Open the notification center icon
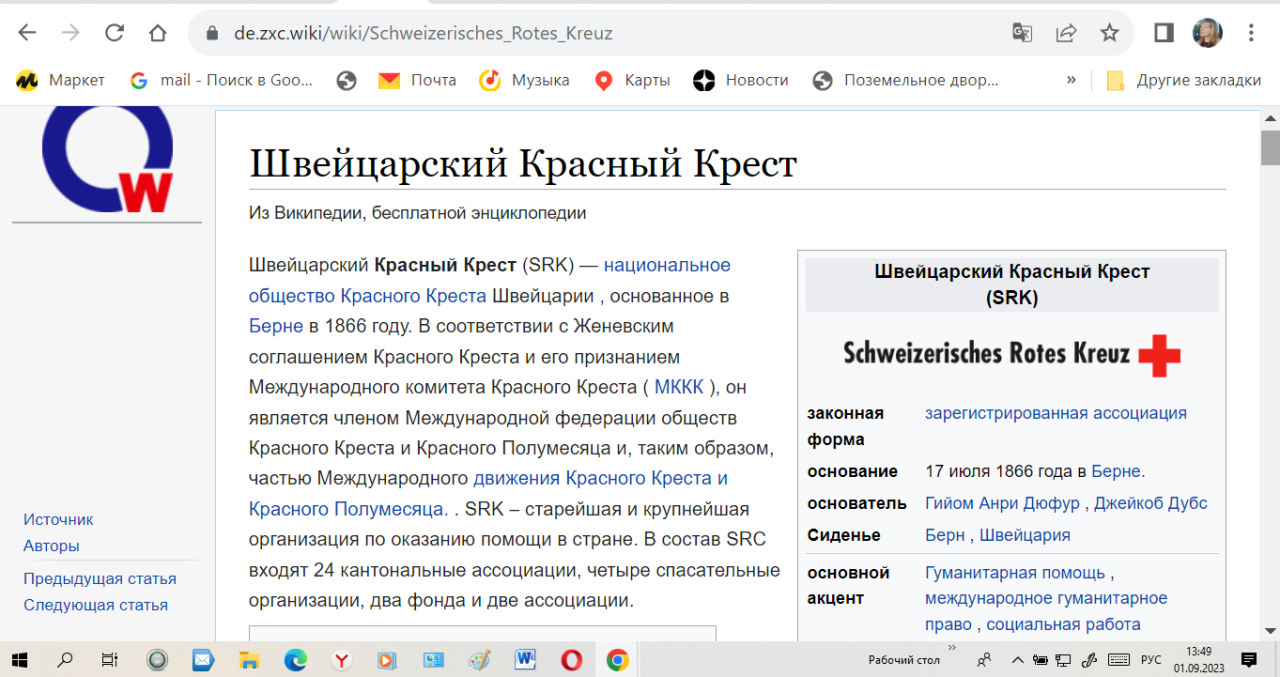Viewport: 1280px width, 677px height. coord(1249,660)
